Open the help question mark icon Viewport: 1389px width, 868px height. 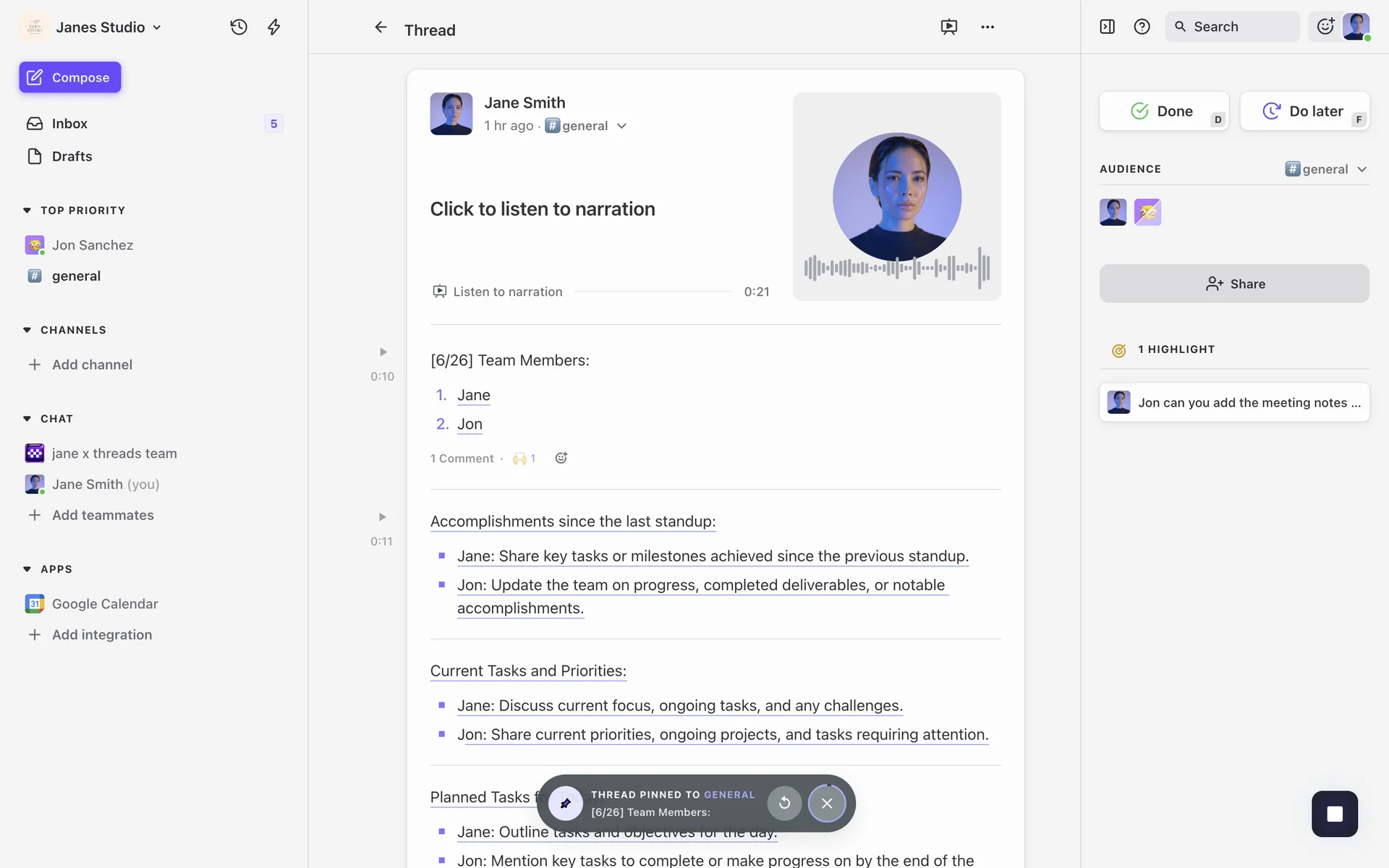(1142, 27)
